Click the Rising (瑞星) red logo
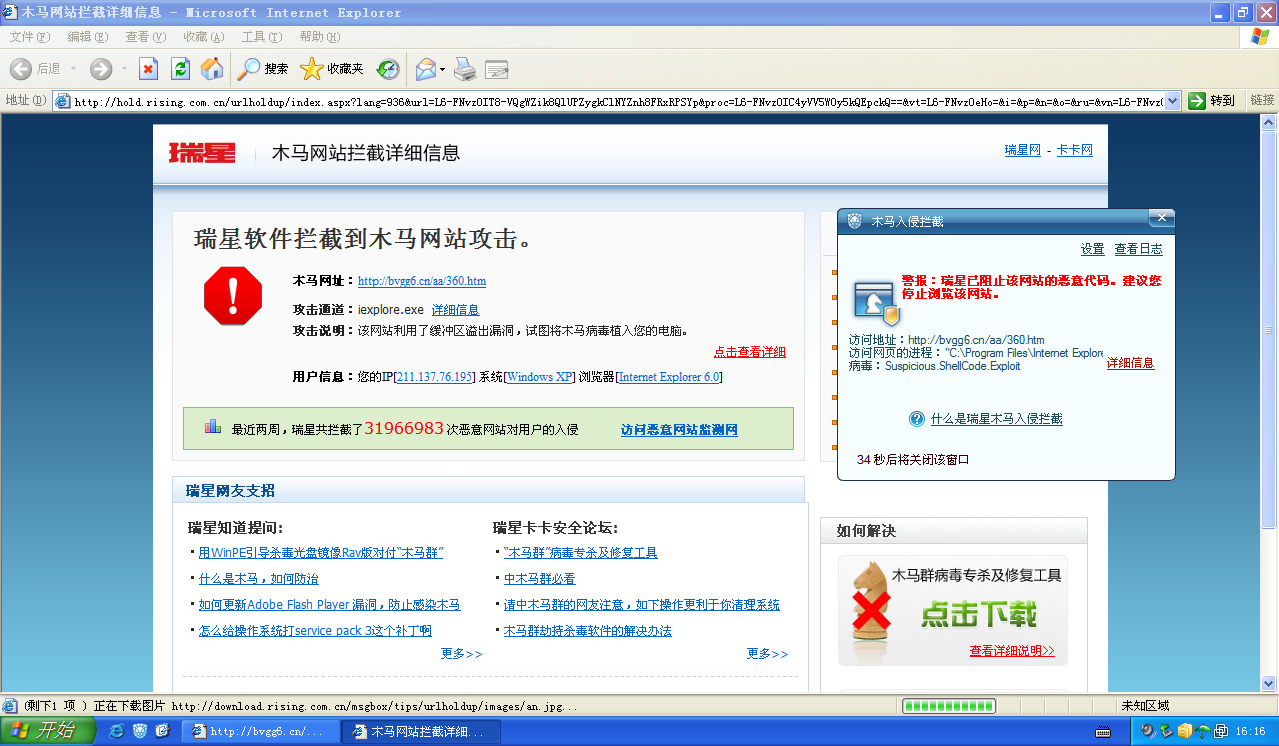The height and width of the screenshot is (746, 1279). click(202, 153)
